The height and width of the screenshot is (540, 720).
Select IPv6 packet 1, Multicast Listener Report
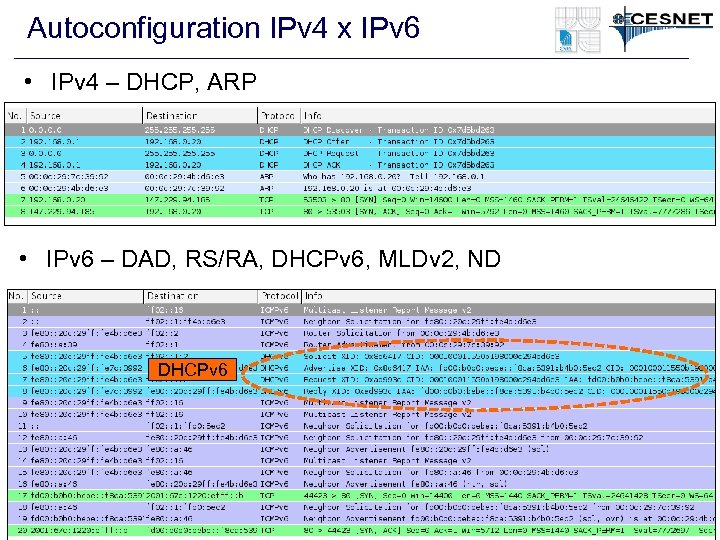[x=361, y=310]
